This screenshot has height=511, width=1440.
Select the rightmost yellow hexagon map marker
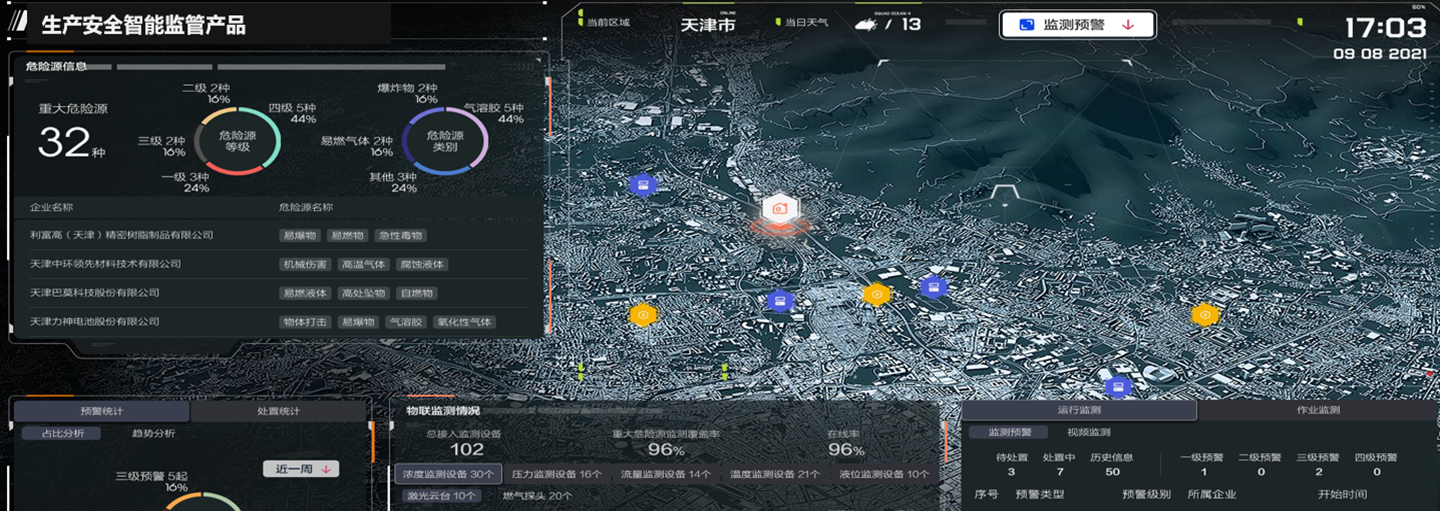[x=1205, y=315]
